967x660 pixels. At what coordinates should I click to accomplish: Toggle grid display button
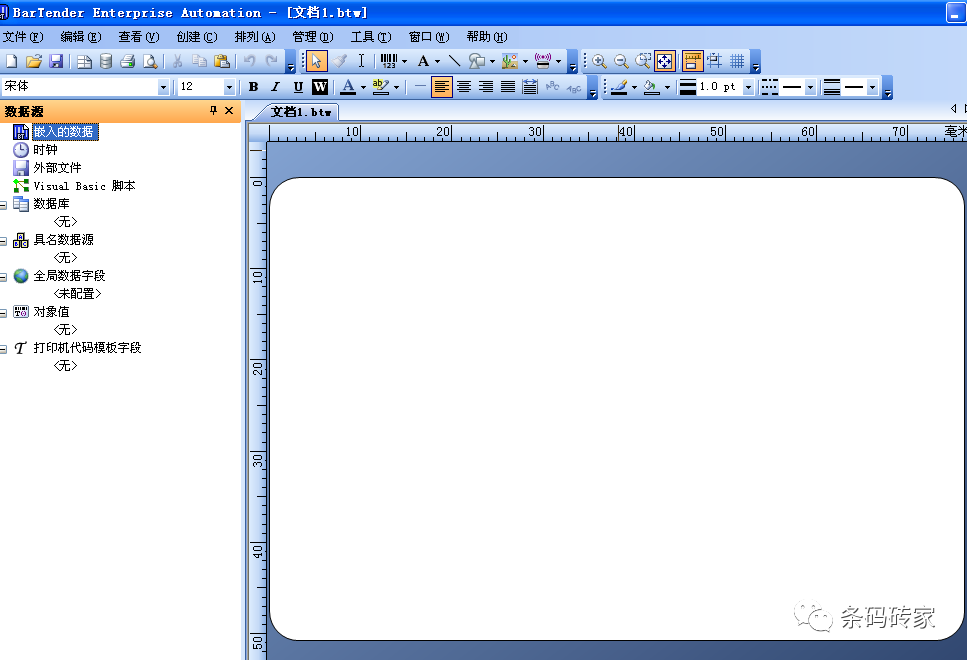737,61
